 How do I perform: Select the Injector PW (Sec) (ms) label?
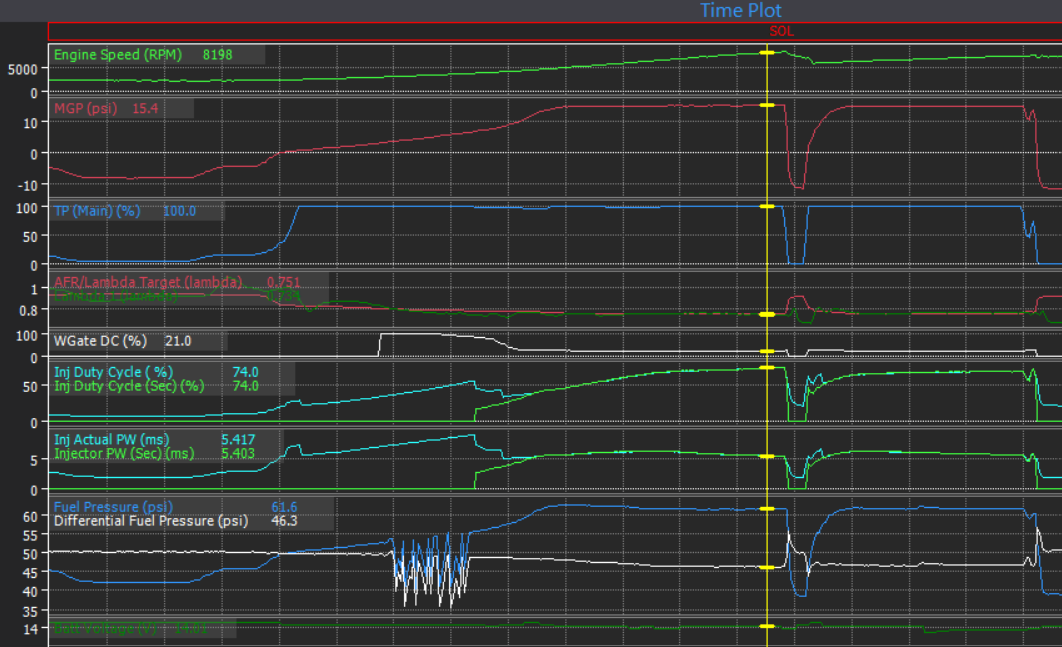point(124,454)
